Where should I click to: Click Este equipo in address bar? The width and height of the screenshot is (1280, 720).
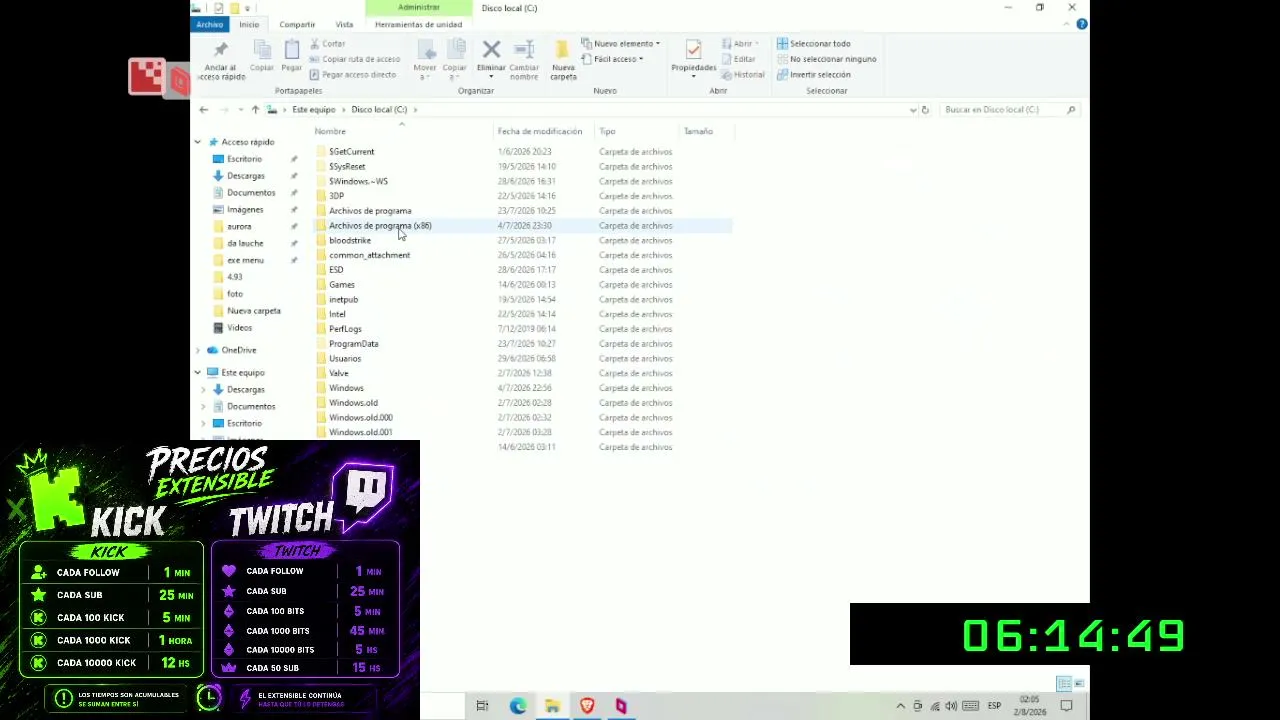(x=314, y=110)
